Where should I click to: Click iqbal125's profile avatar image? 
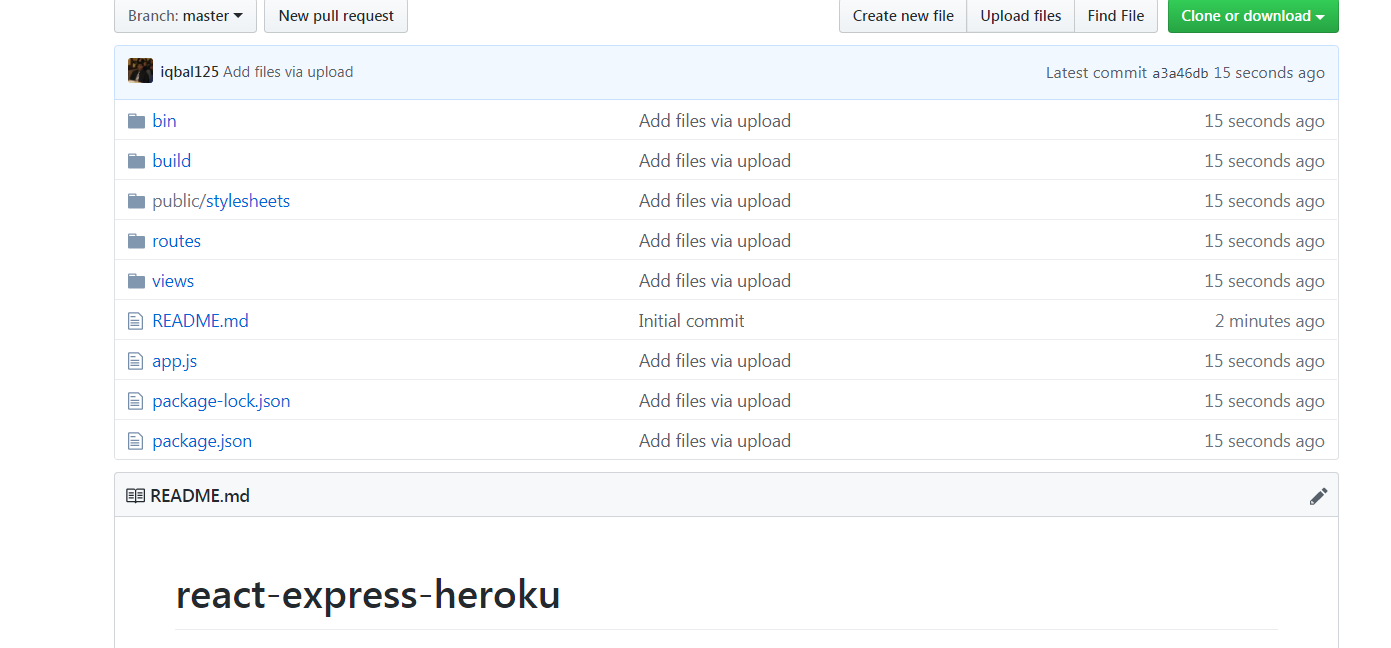point(140,70)
